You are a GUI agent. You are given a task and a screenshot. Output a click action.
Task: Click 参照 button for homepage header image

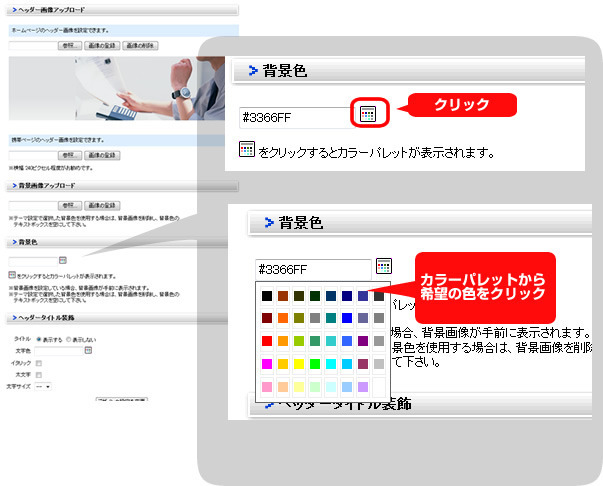click(x=69, y=45)
